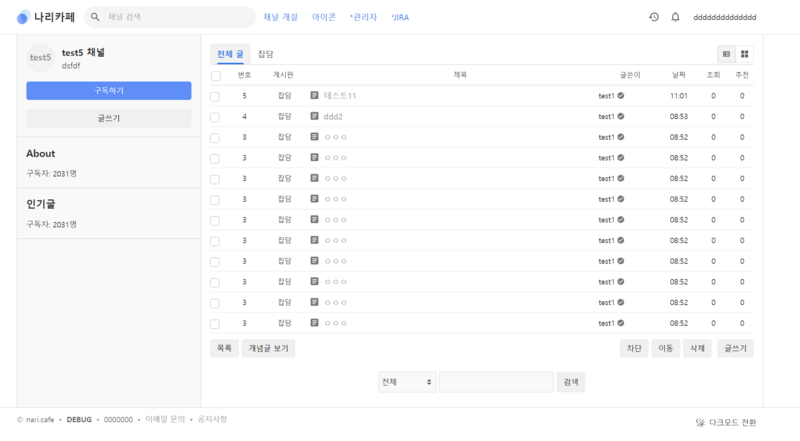This screenshot has width=800, height=441.
Task: Open *JIRA menu link
Action: pyautogui.click(x=400, y=17)
